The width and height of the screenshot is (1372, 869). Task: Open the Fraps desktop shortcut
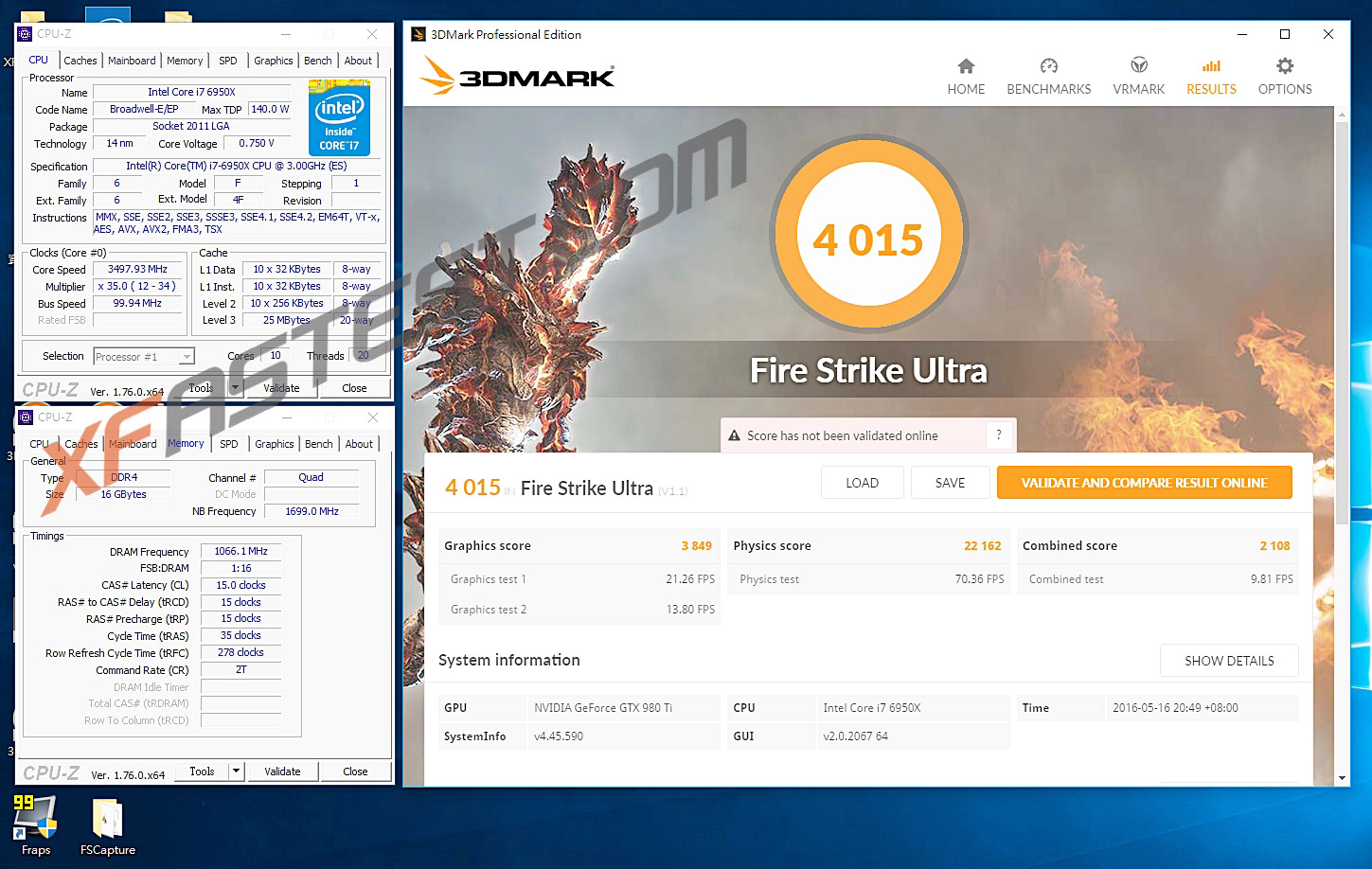point(35,825)
